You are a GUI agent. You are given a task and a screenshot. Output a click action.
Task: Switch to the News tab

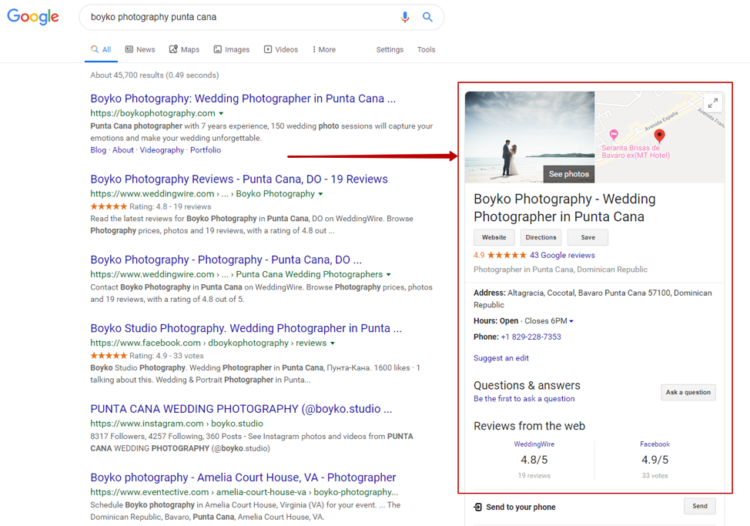click(x=140, y=49)
